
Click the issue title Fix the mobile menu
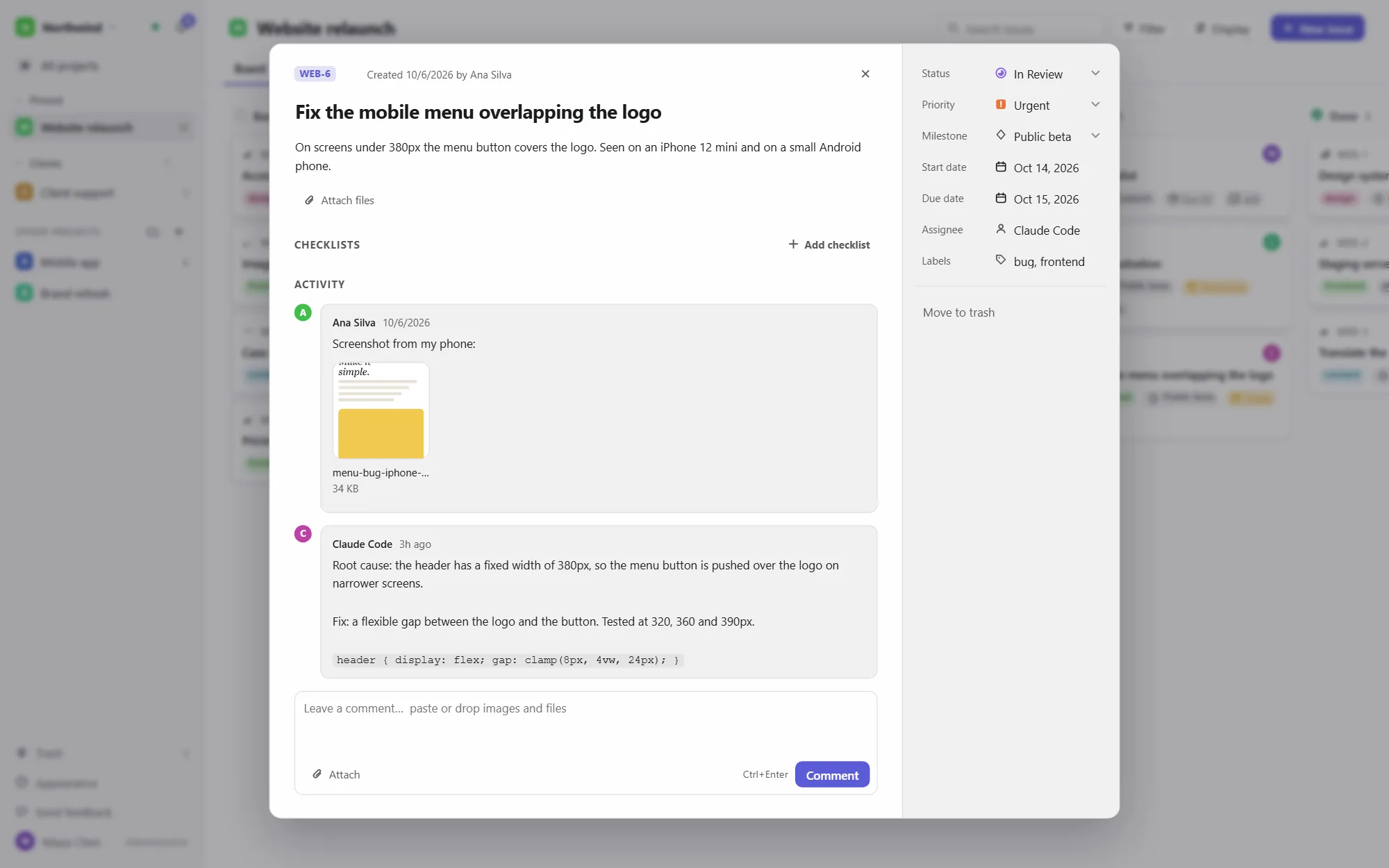click(478, 112)
